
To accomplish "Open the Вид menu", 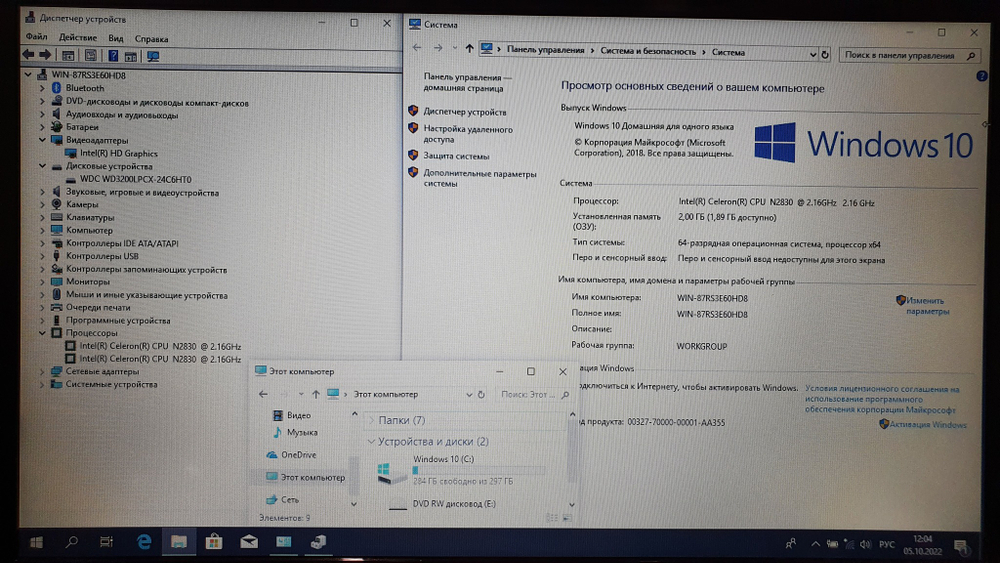I will (x=115, y=38).
